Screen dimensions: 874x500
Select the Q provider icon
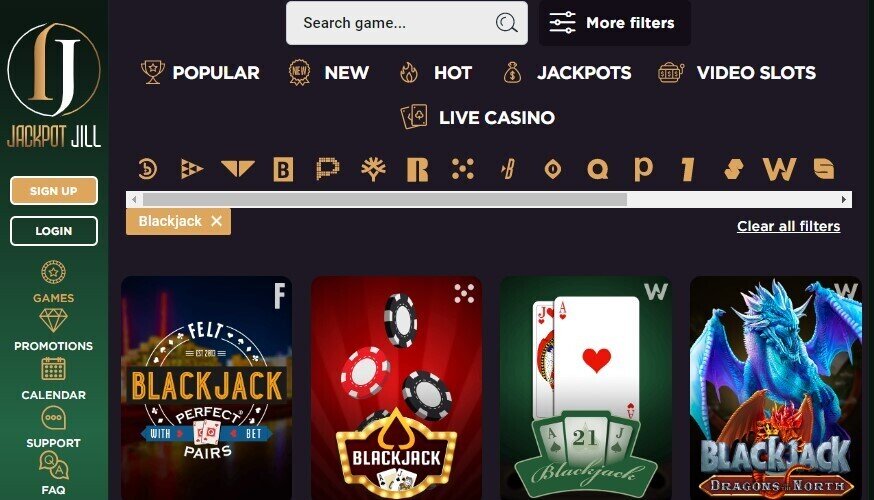click(x=598, y=169)
